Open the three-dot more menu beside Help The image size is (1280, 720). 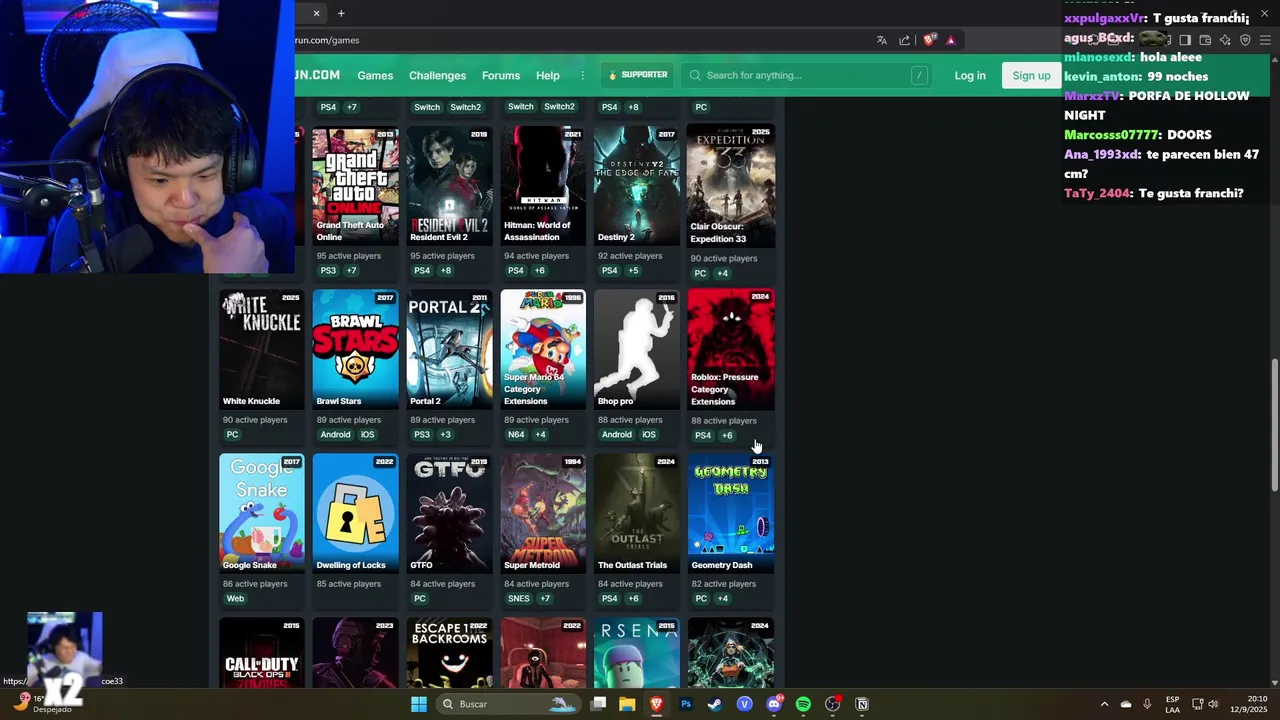(x=582, y=75)
